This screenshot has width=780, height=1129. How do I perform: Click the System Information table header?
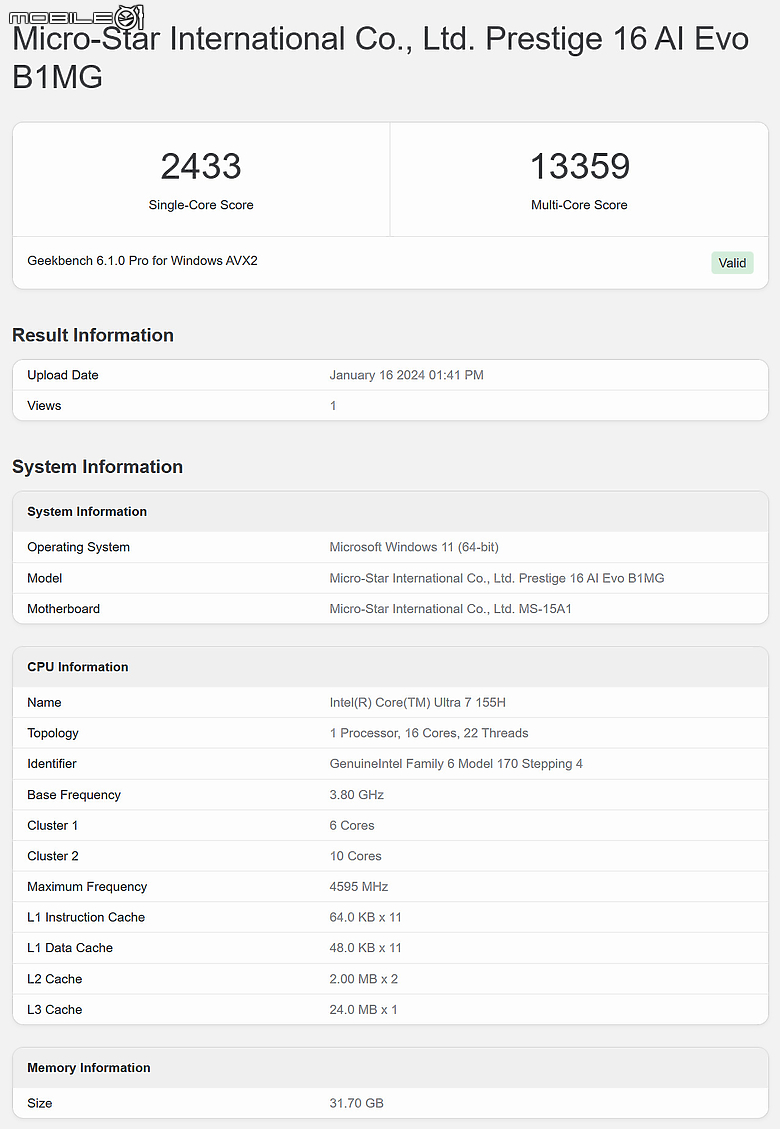pos(87,512)
